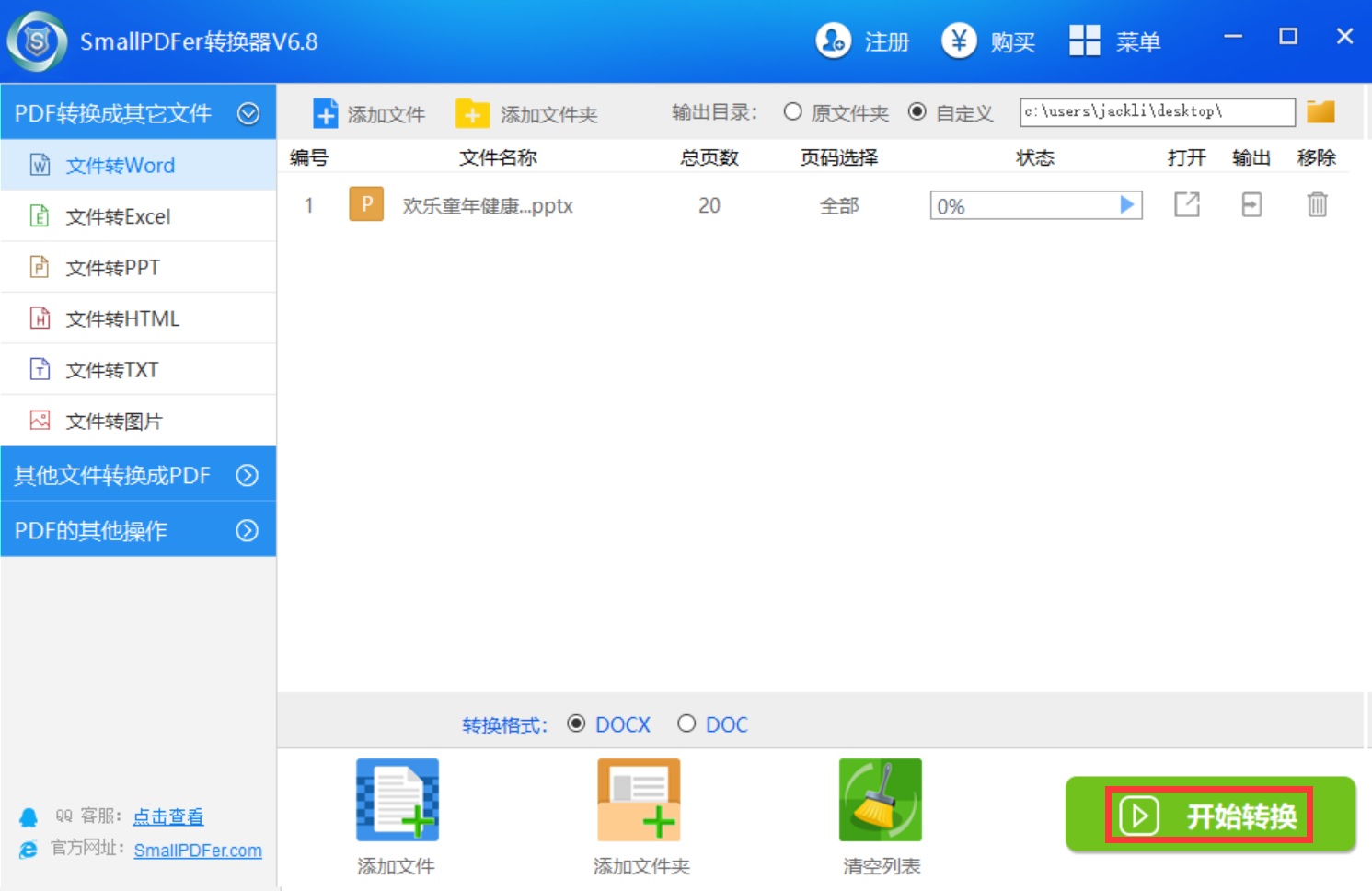Select the 原文件夹 output radio button

792,111
